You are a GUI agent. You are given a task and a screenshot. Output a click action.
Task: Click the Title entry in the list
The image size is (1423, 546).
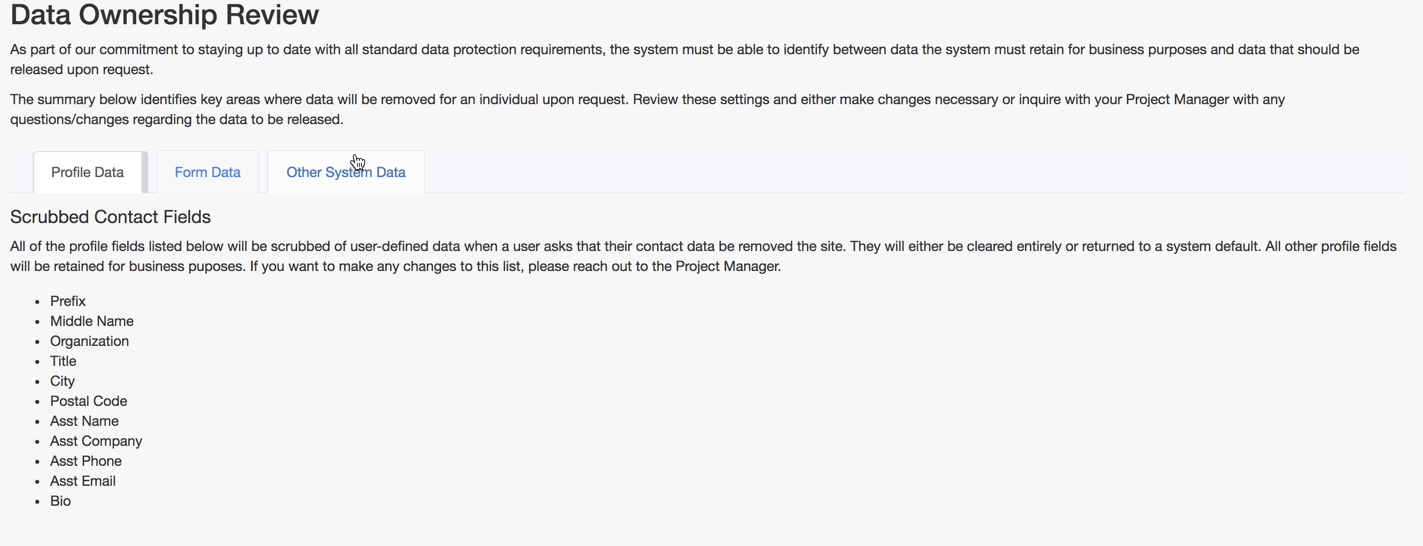point(63,361)
